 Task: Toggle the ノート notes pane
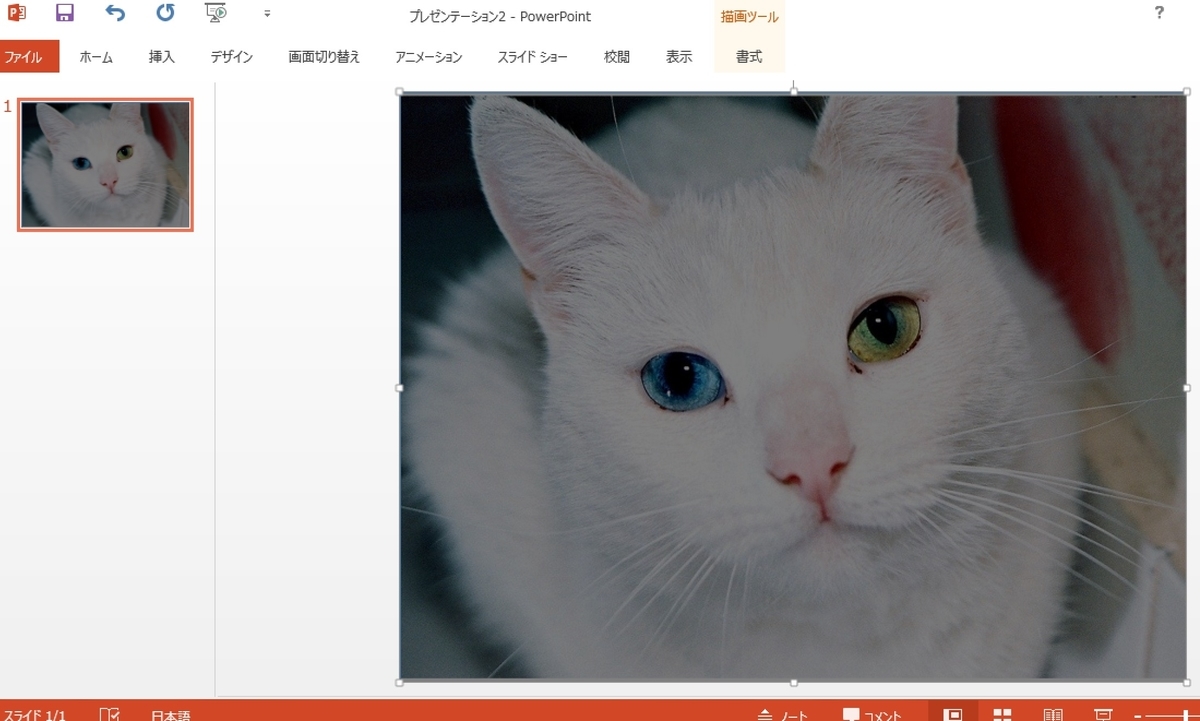coord(783,715)
